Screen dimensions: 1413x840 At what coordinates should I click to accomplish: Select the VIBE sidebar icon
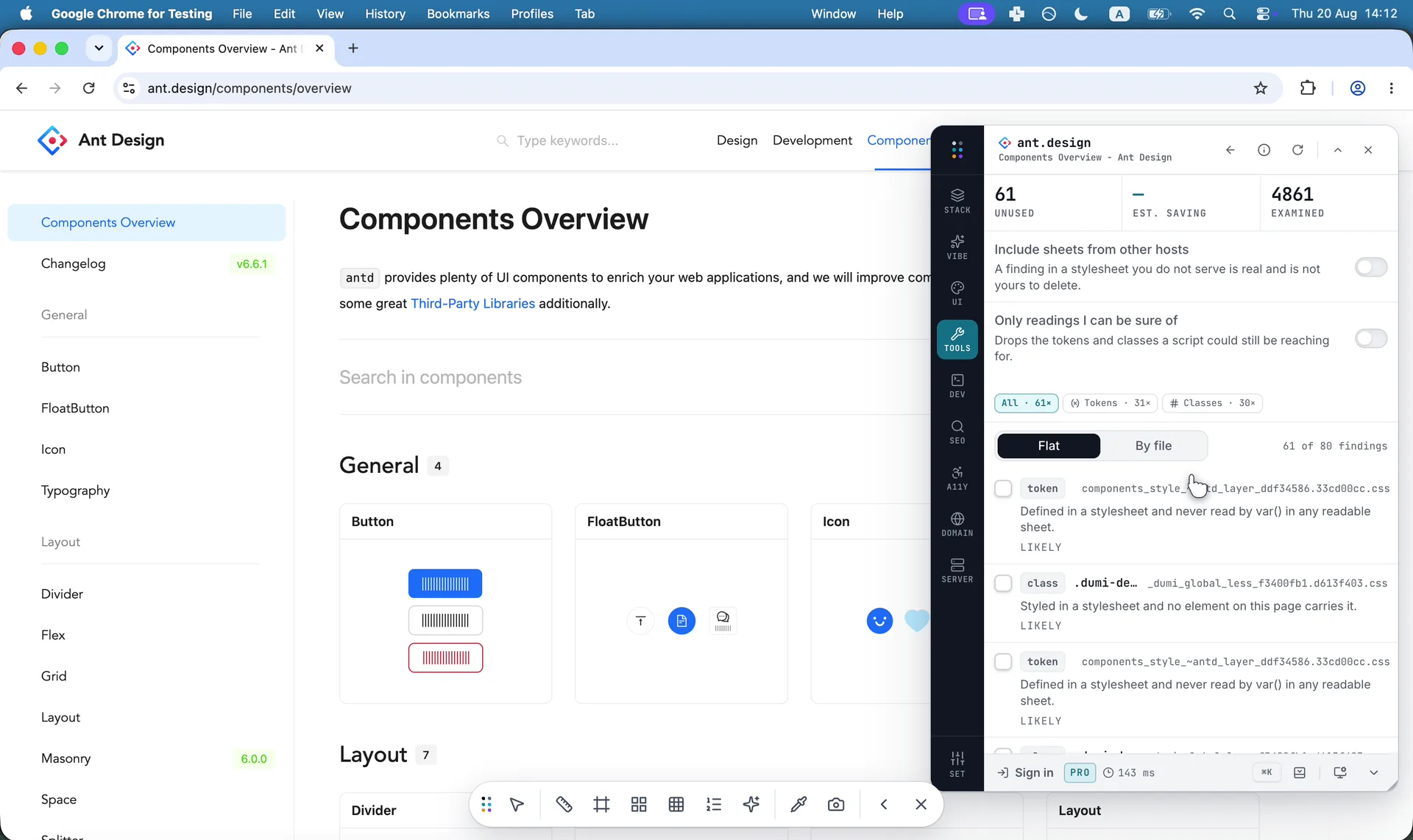[957, 247]
